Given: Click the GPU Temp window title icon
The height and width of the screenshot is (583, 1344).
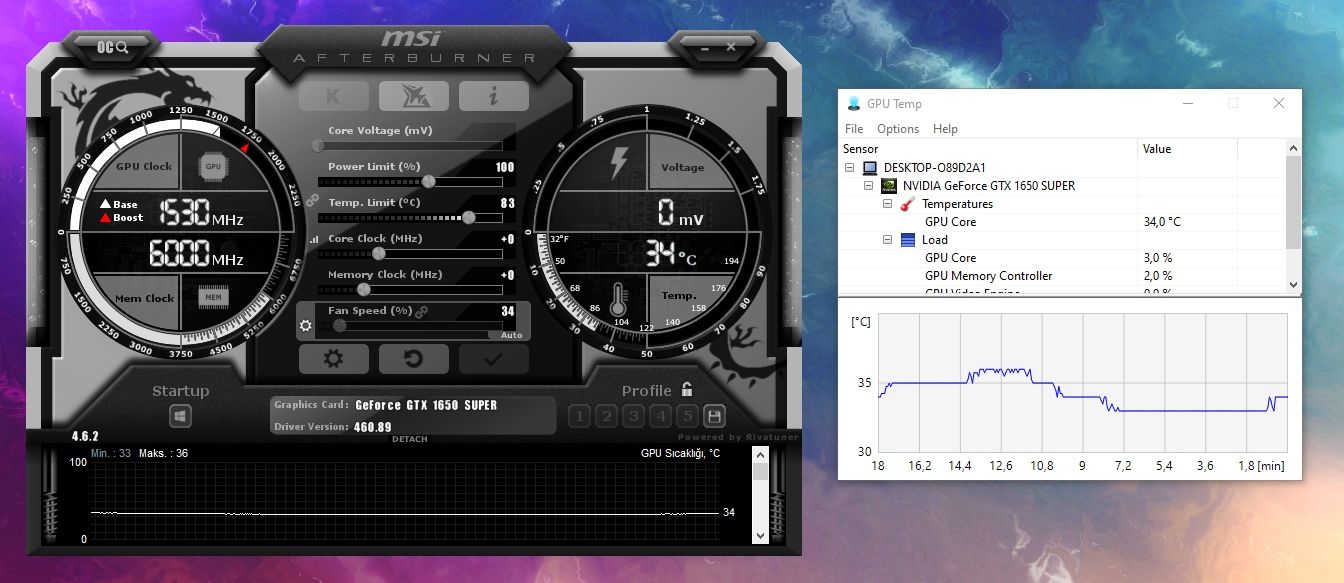Looking at the screenshot, I should tap(854, 103).
